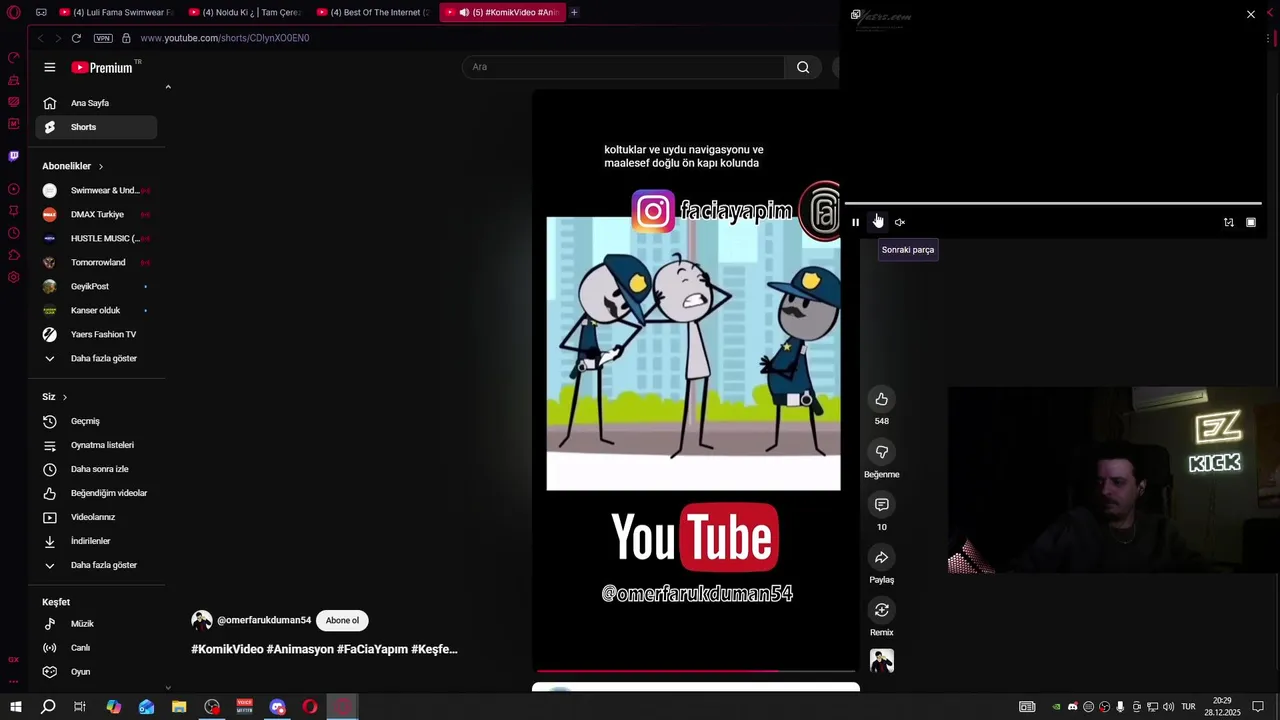Toggle the Opera VPN badge
This screenshot has height=720, width=1280.
point(103,38)
